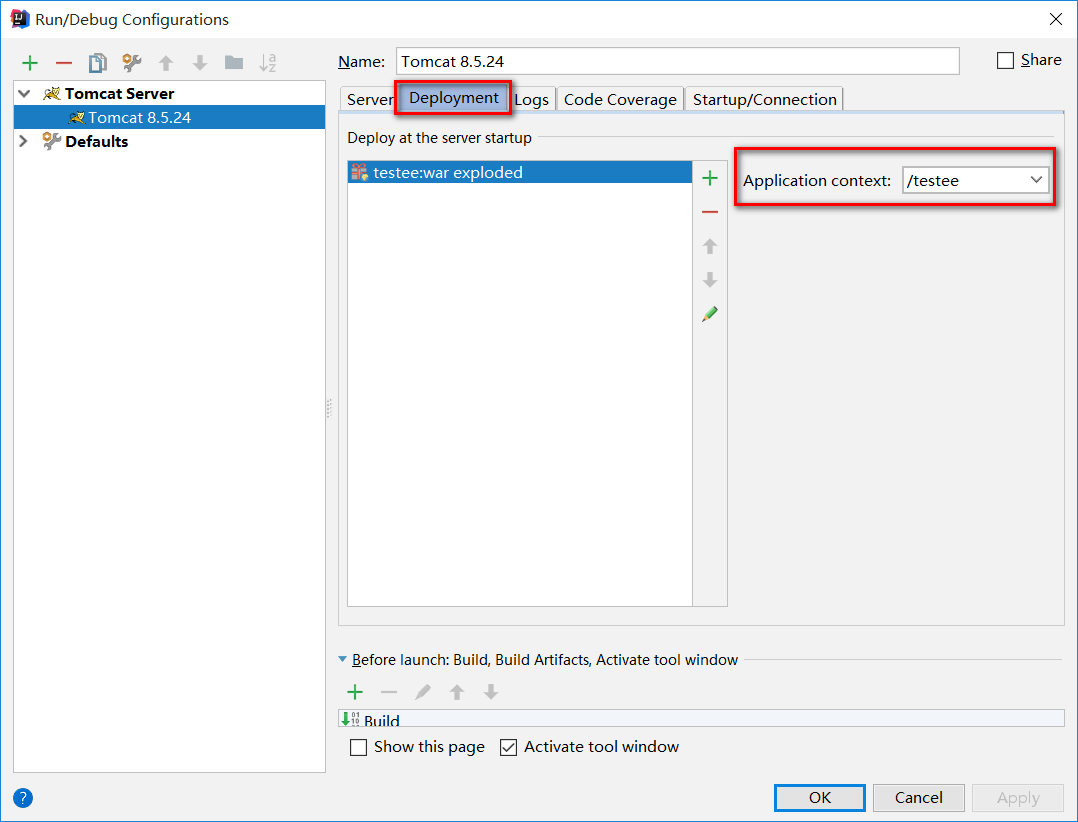
Task: Click the Apply button
Action: (x=1018, y=797)
